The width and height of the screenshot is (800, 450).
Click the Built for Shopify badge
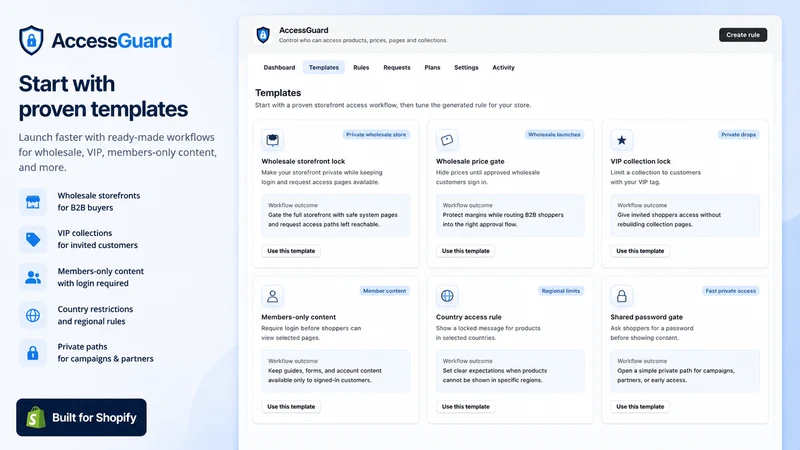pyautogui.click(x=81, y=417)
